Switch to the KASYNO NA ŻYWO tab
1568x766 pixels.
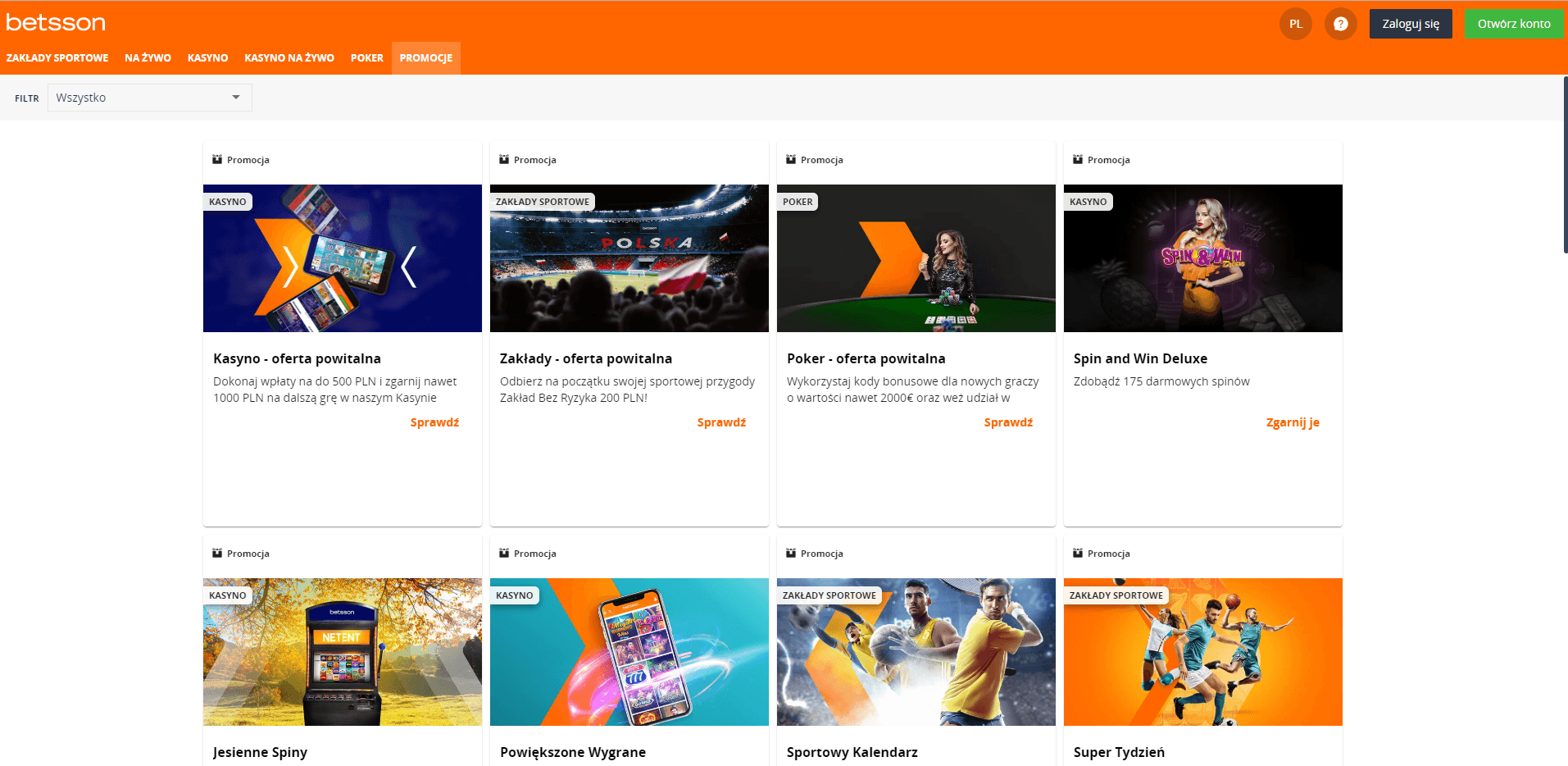[289, 57]
